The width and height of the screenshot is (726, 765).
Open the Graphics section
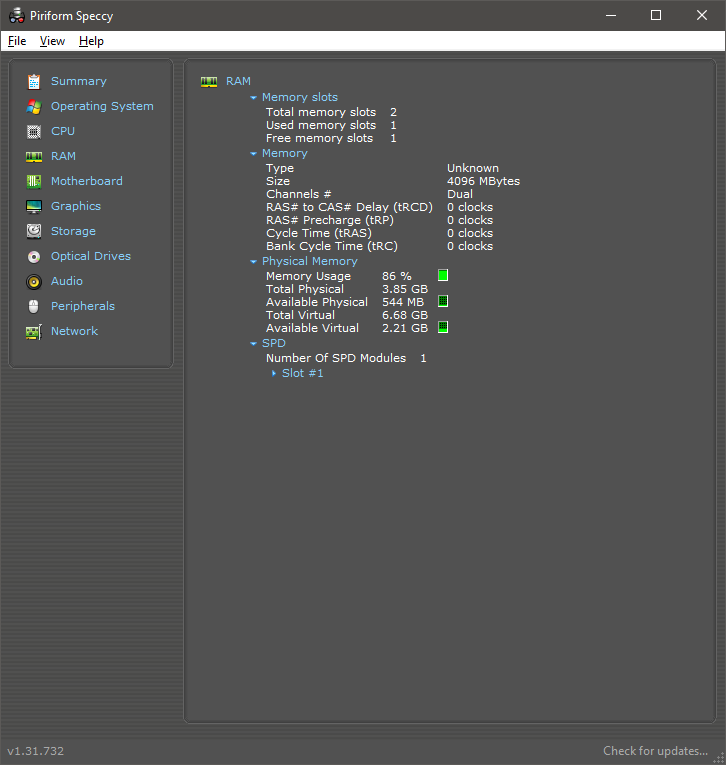[x=76, y=206]
